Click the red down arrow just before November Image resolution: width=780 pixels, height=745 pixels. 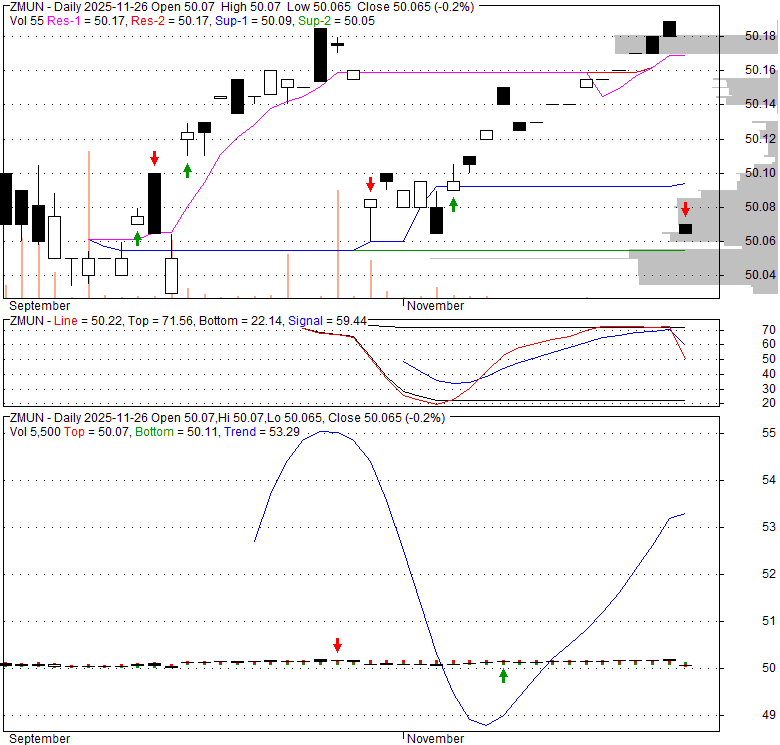coord(370,183)
